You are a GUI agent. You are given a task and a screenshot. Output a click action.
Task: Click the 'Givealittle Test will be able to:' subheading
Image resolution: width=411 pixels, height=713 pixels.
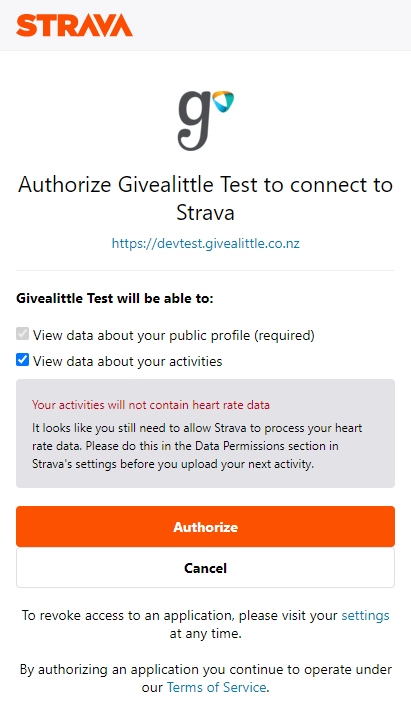(115, 298)
